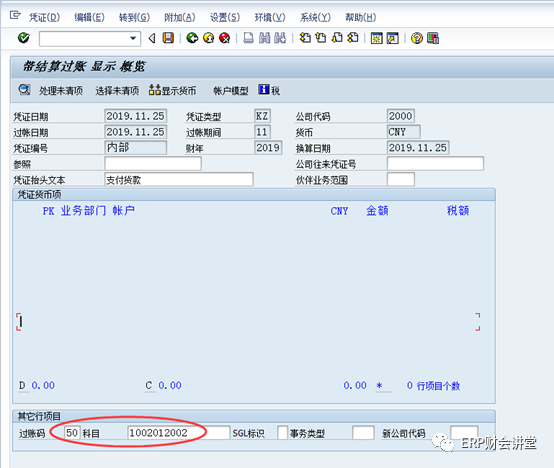
Task: Click the red Cancel icon
Action: [224, 38]
